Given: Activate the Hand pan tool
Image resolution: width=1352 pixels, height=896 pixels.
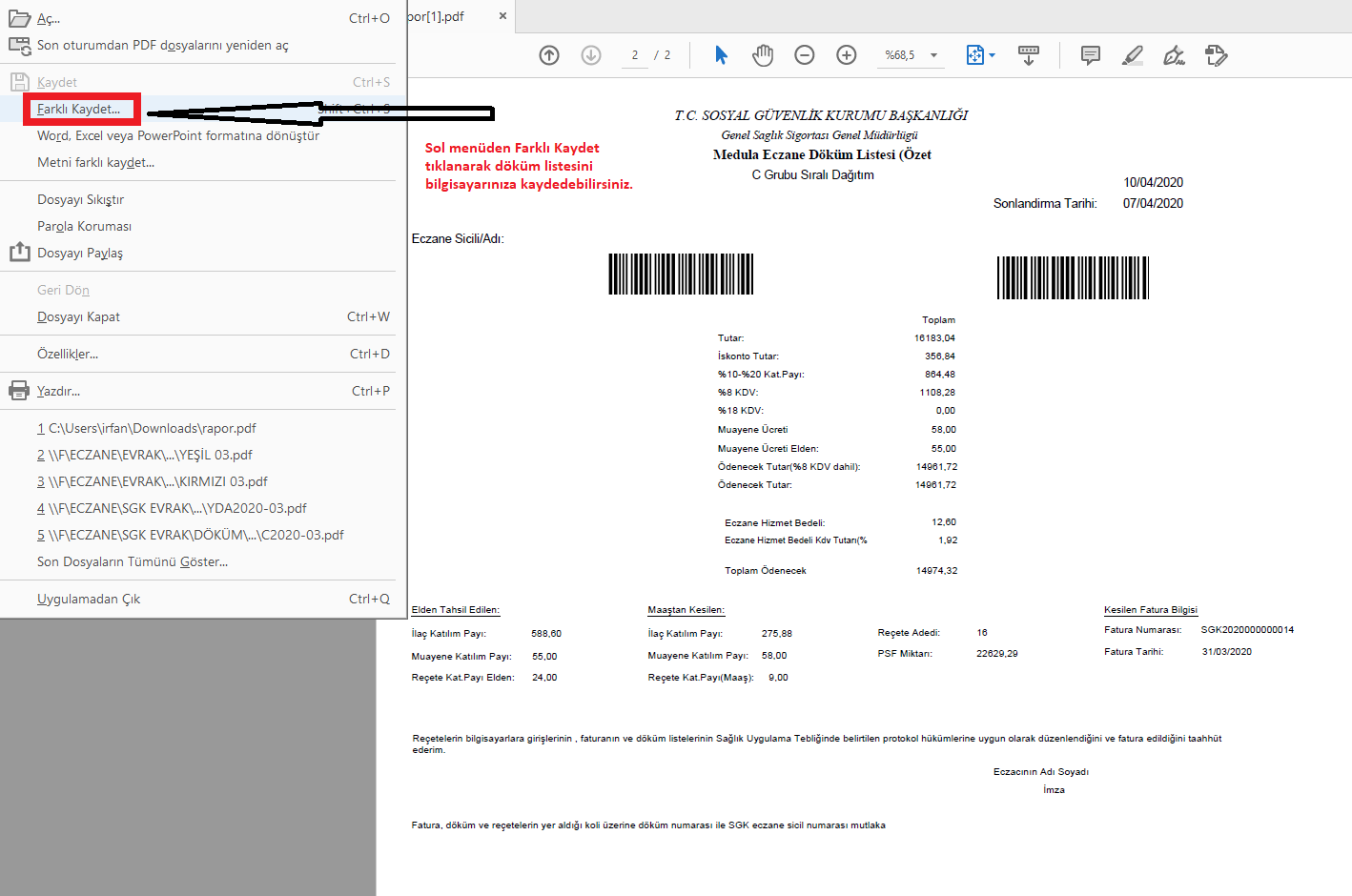Looking at the screenshot, I should point(763,55).
